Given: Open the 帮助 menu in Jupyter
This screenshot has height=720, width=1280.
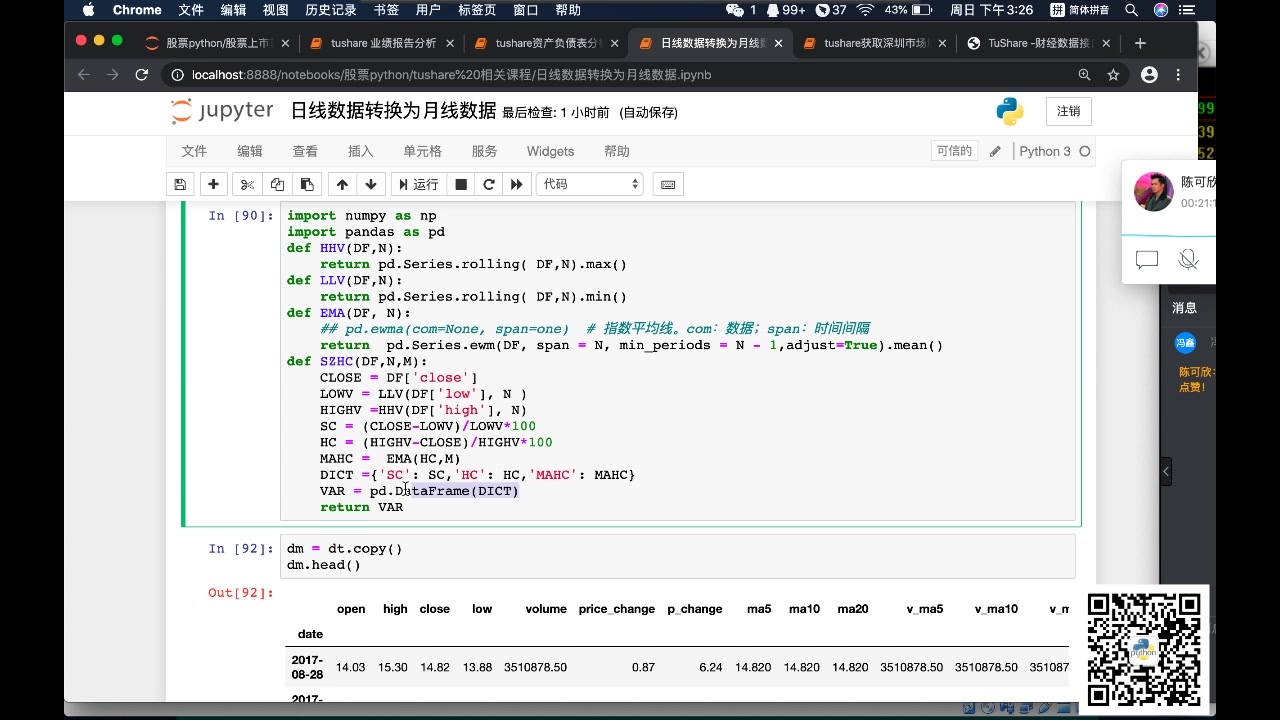Looking at the screenshot, I should (617, 151).
